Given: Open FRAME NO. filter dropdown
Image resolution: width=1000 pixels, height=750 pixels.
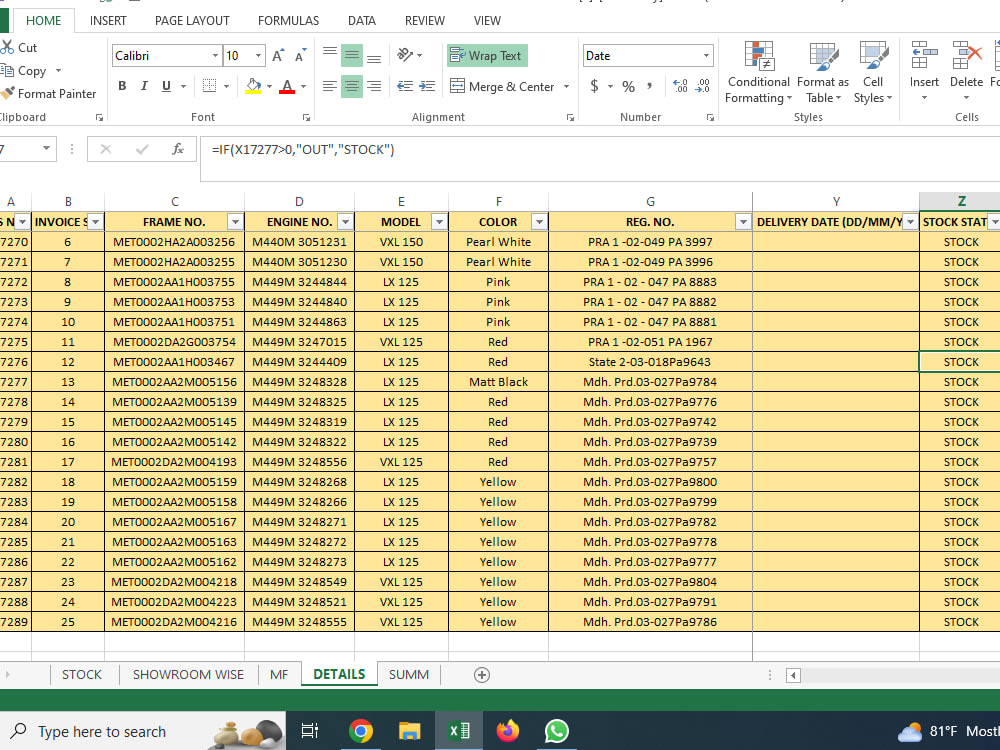Looking at the screenshot, I should [x=235, y=222].
